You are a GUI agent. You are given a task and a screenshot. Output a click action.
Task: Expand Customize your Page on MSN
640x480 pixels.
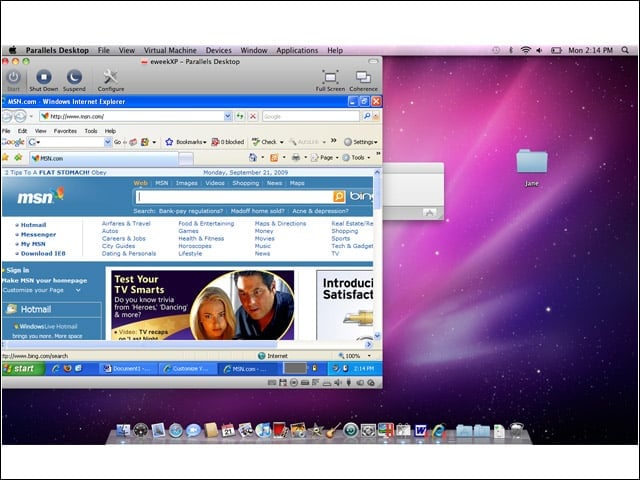78,290
